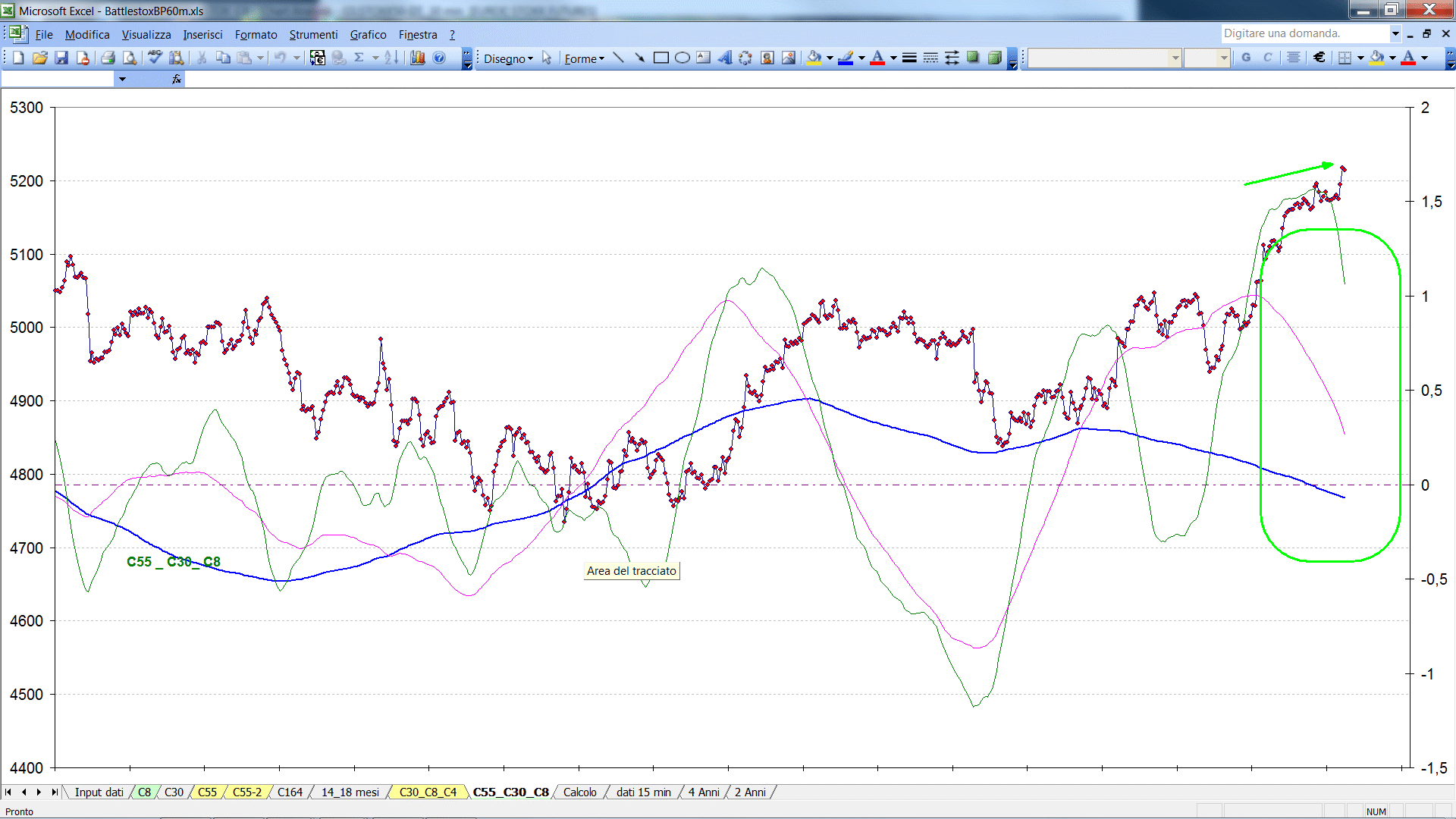Open the font size combo box
Viewport: 1456px width, 819px height.
click(1207, 58)
